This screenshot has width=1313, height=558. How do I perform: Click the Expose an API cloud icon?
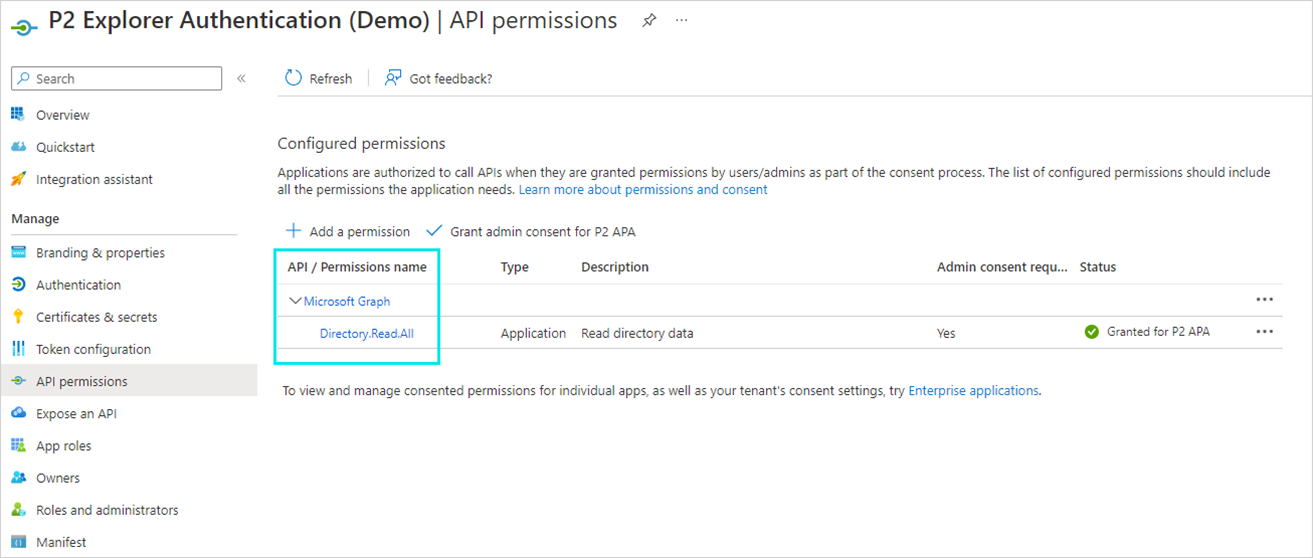(x=18, y=413)
